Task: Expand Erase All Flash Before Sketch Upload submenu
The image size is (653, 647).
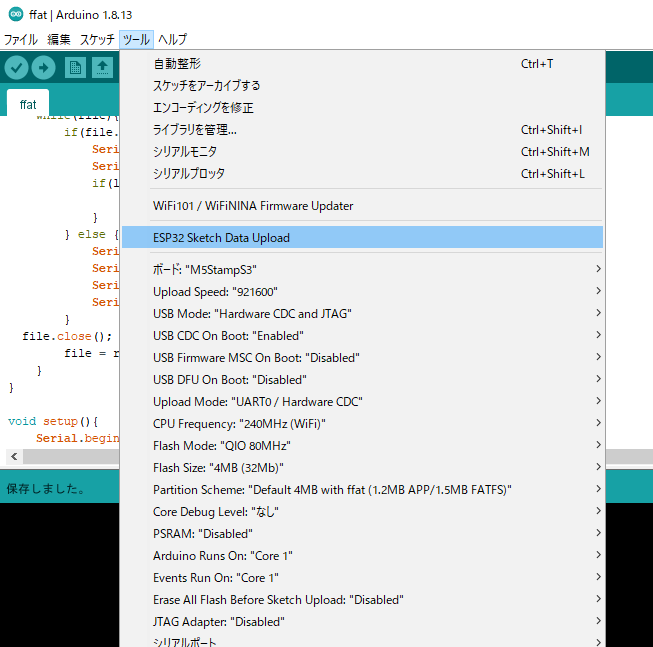Action: click(362, 600)
